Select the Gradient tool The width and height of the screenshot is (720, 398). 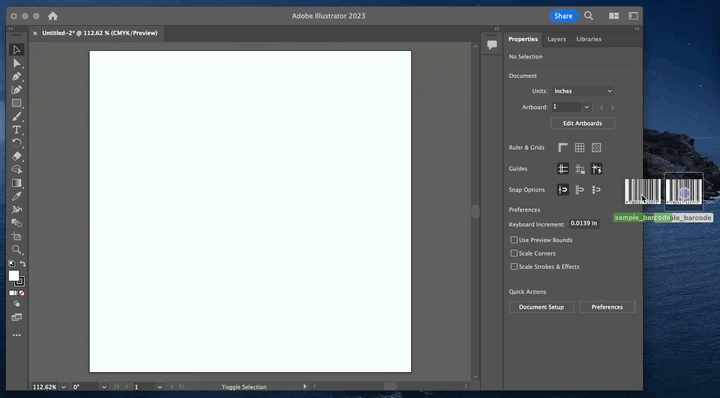pyautogui.click(x=17, y=183)
